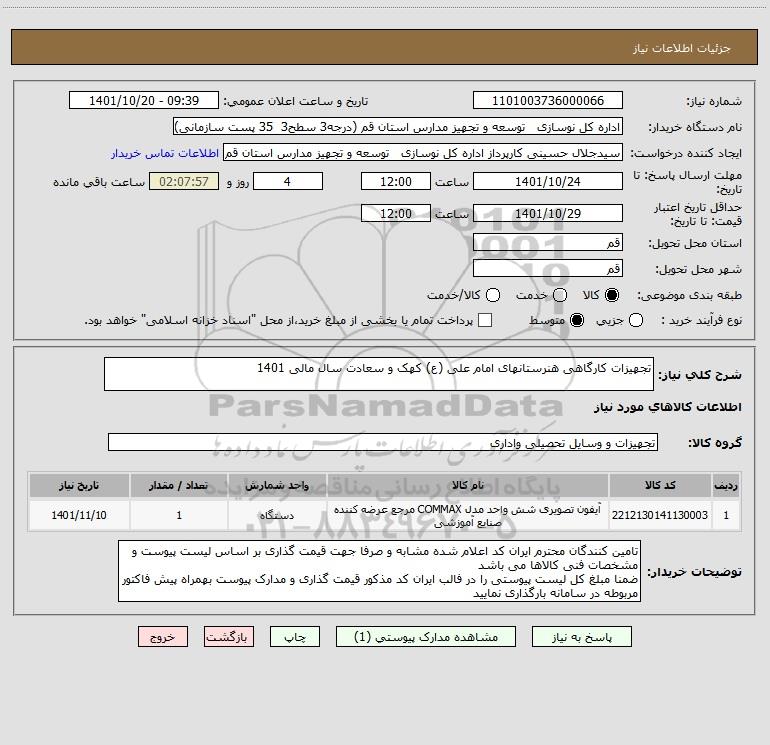Image resolution: width=770 pixels, height=745 pixels.
Task: Select the کالا/خدمت radio option
Action: click(493, 295)
